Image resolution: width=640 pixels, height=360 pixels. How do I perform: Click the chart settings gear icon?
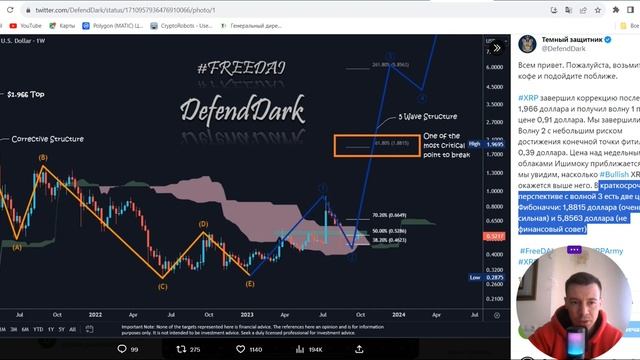point(497,315)
